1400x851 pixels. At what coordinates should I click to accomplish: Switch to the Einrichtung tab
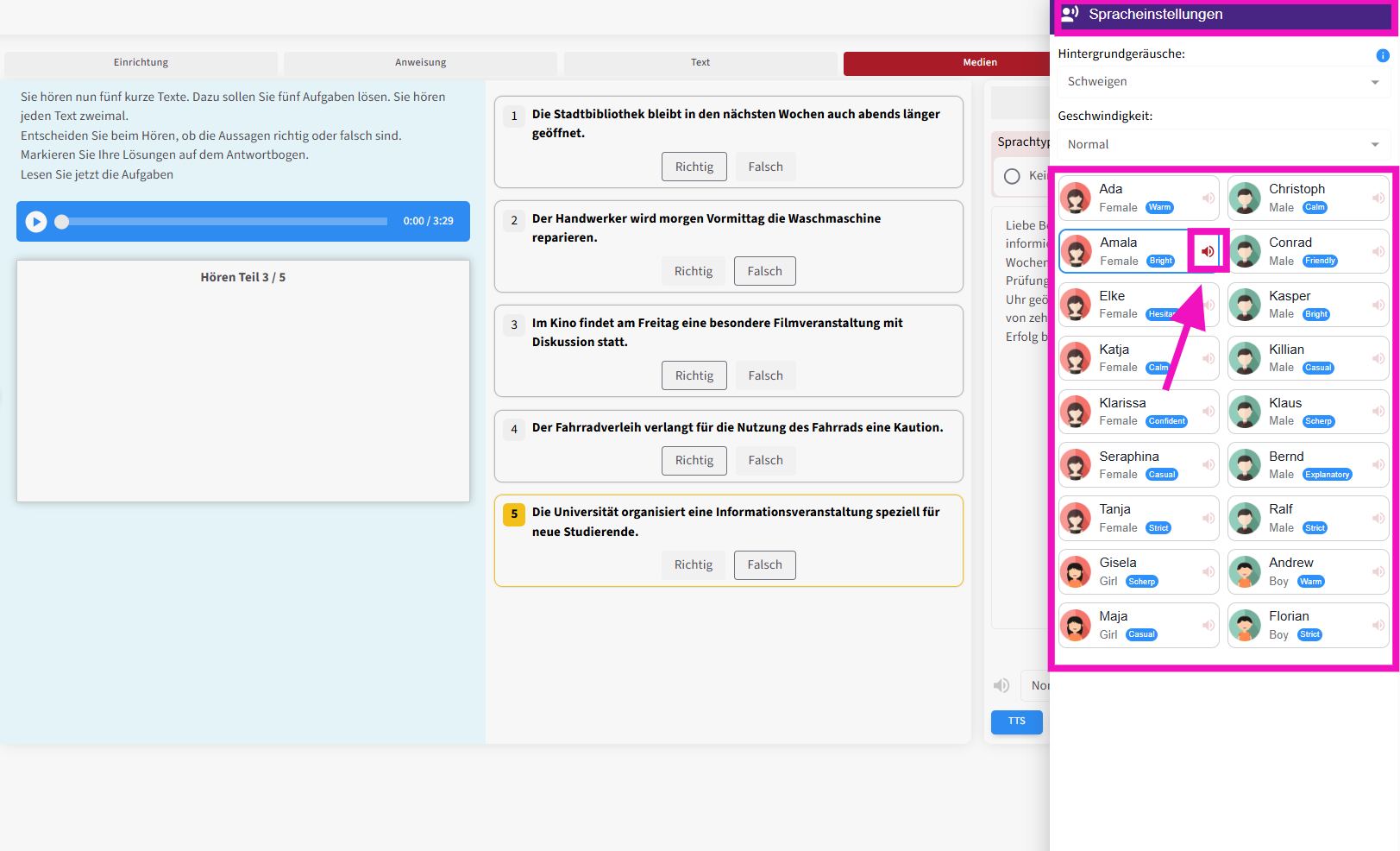141,63
